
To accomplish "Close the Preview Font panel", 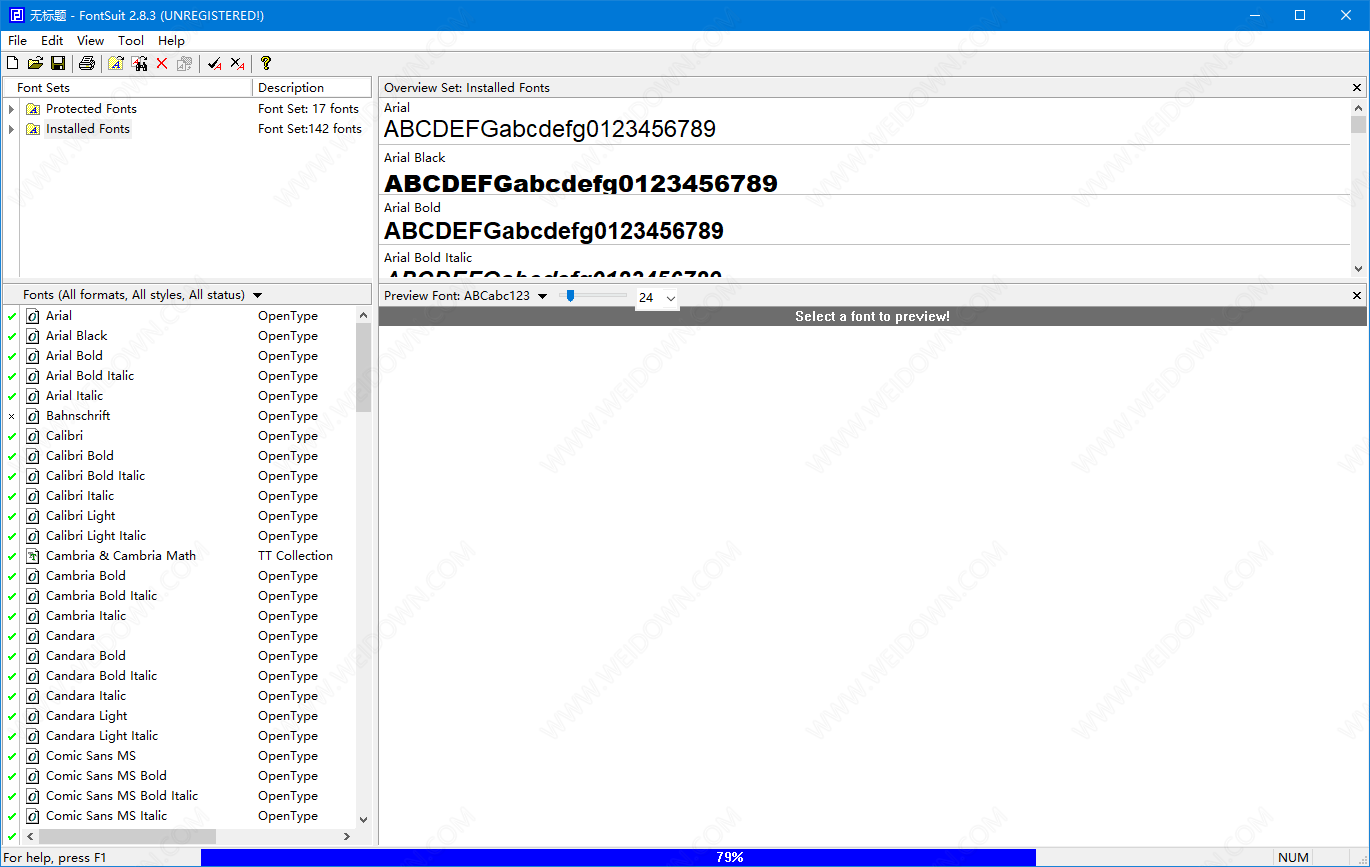I will 1357,296.
